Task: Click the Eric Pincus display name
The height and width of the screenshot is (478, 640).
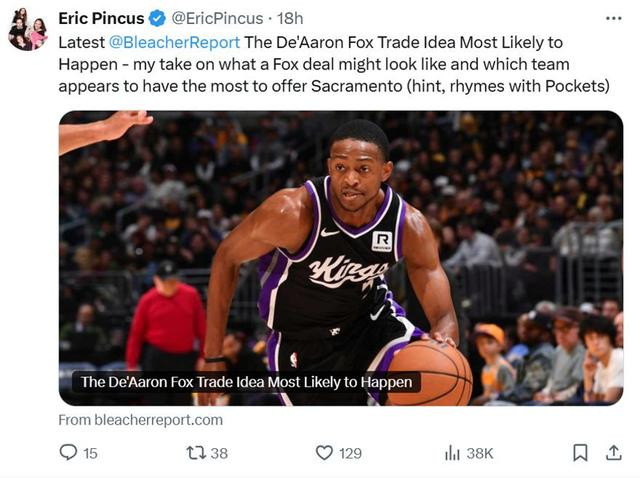Action: coord(101,18)
